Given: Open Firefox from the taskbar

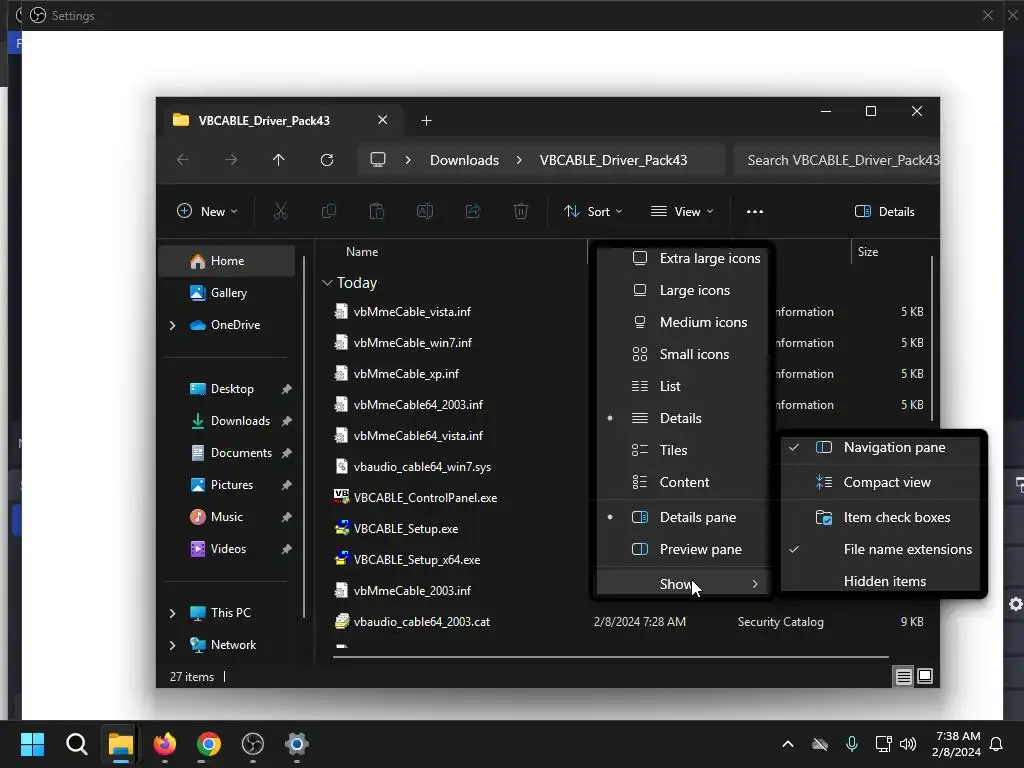Looking at the screenshot, I should click(165, 744).
